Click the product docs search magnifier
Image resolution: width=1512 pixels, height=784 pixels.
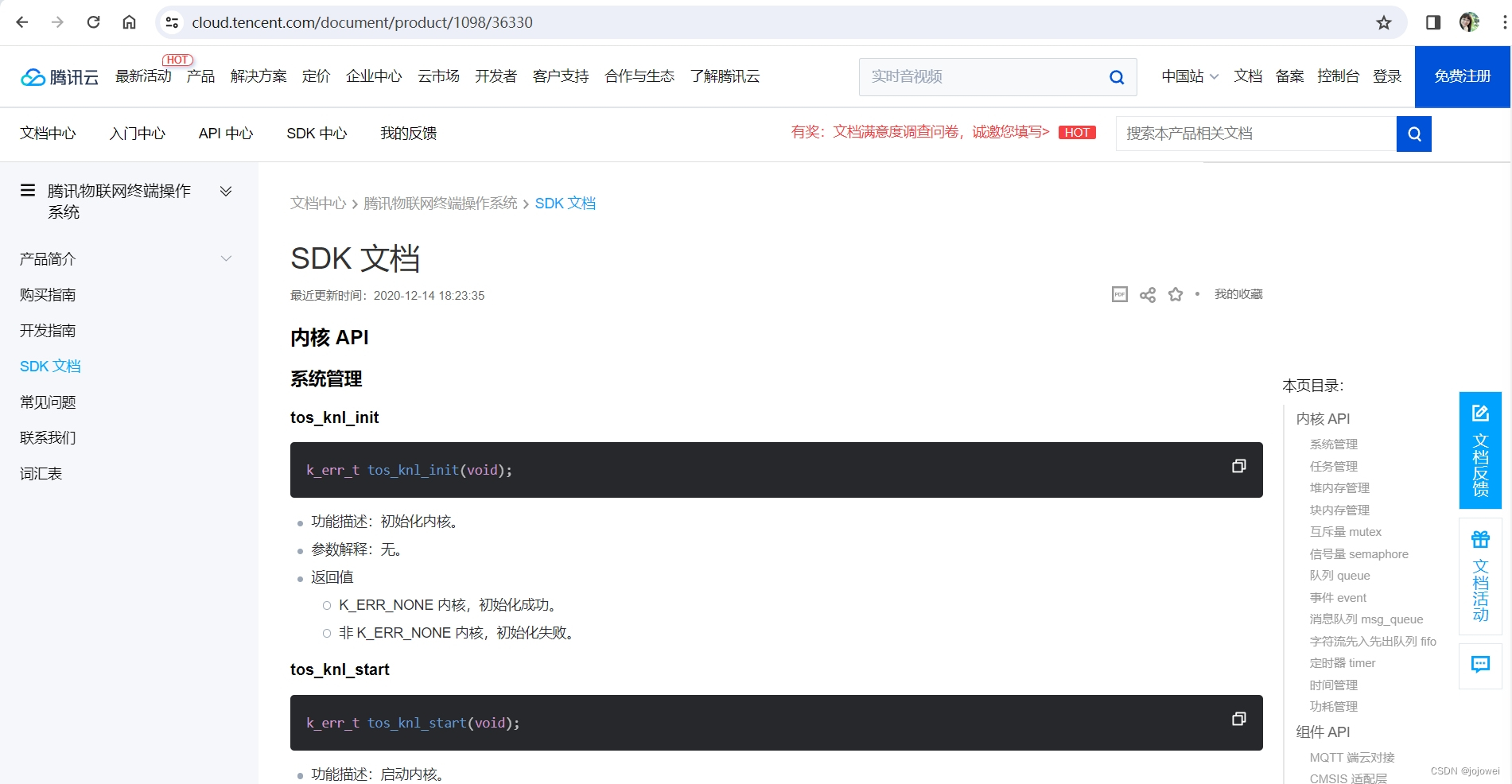[x=1413, y=134]
